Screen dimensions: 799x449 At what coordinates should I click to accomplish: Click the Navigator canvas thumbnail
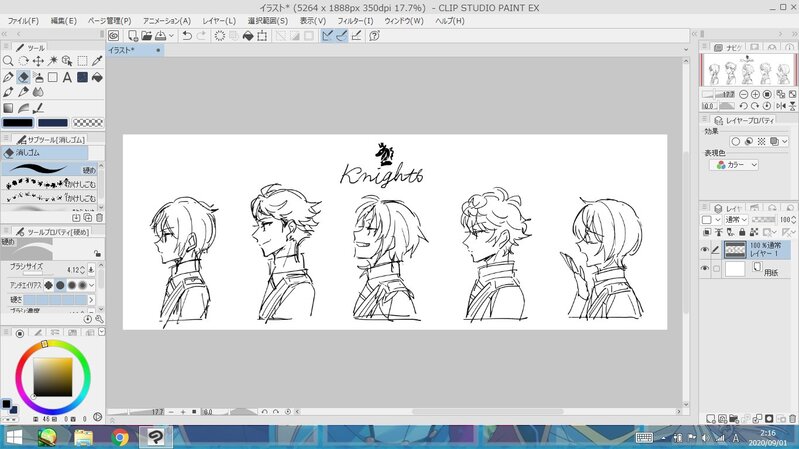click(748, 70)
